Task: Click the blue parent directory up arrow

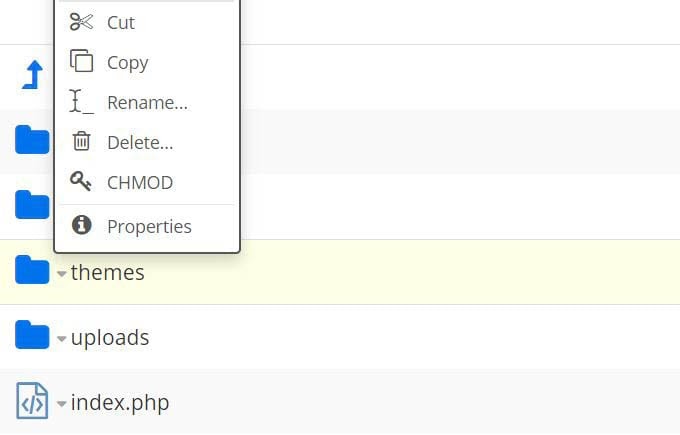Action: pyautogui.click(x=33, y=76)
